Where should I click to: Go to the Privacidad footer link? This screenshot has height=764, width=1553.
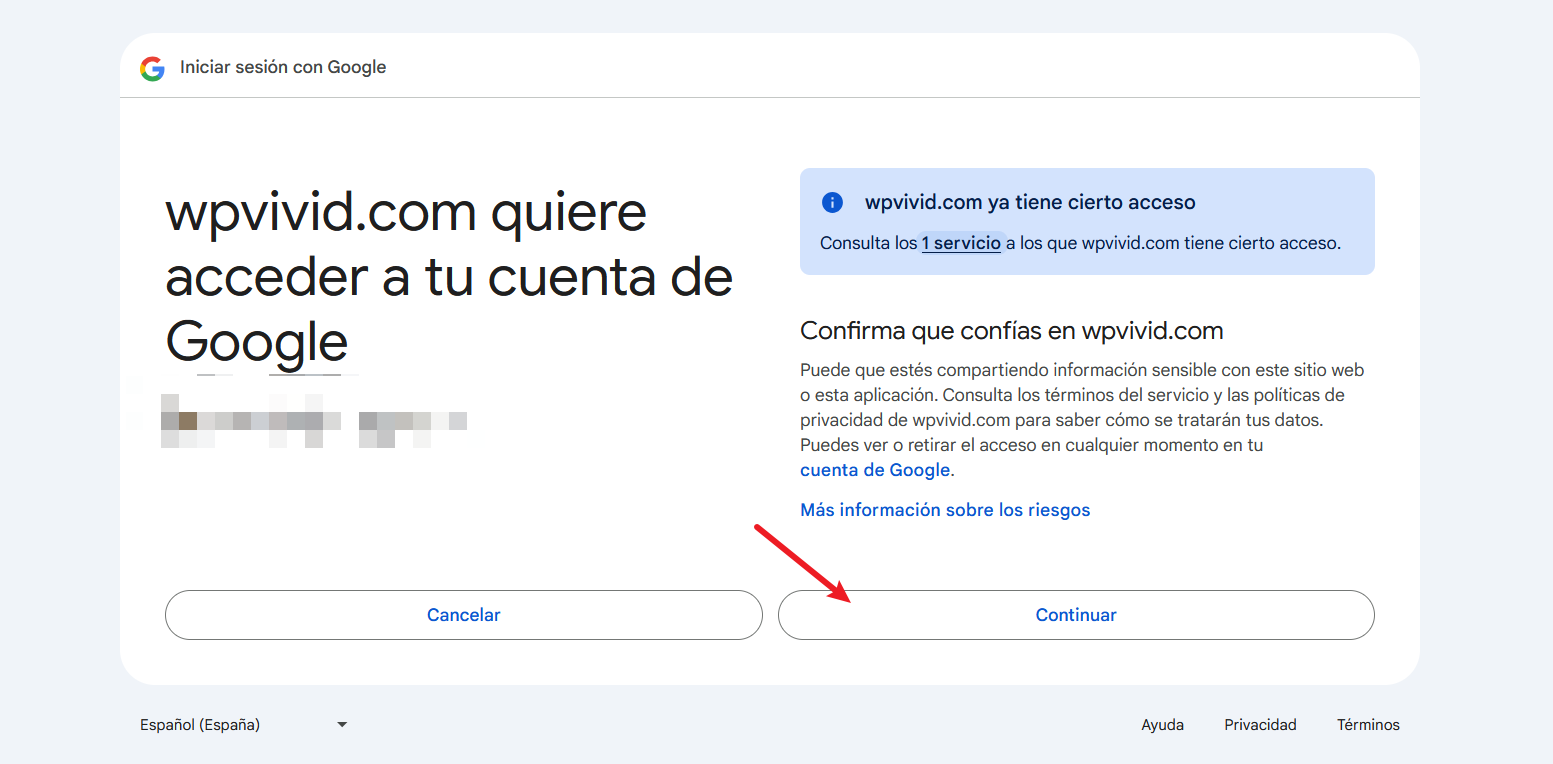pyautogui.click(x=1260, y=725)
